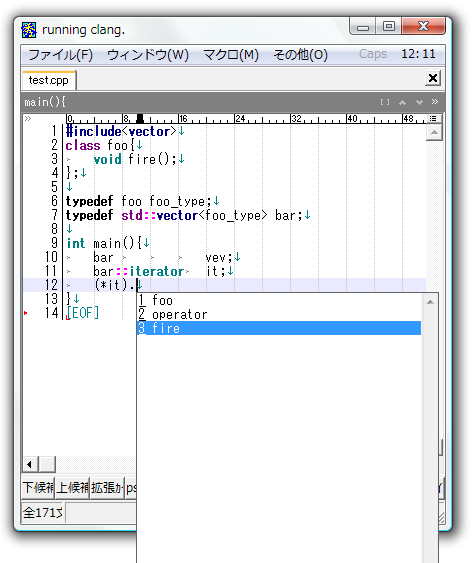The width and height of the screenshot is (473, 563).
Task: Click the 全171 status bar field
Action: (x=43, y=512)
